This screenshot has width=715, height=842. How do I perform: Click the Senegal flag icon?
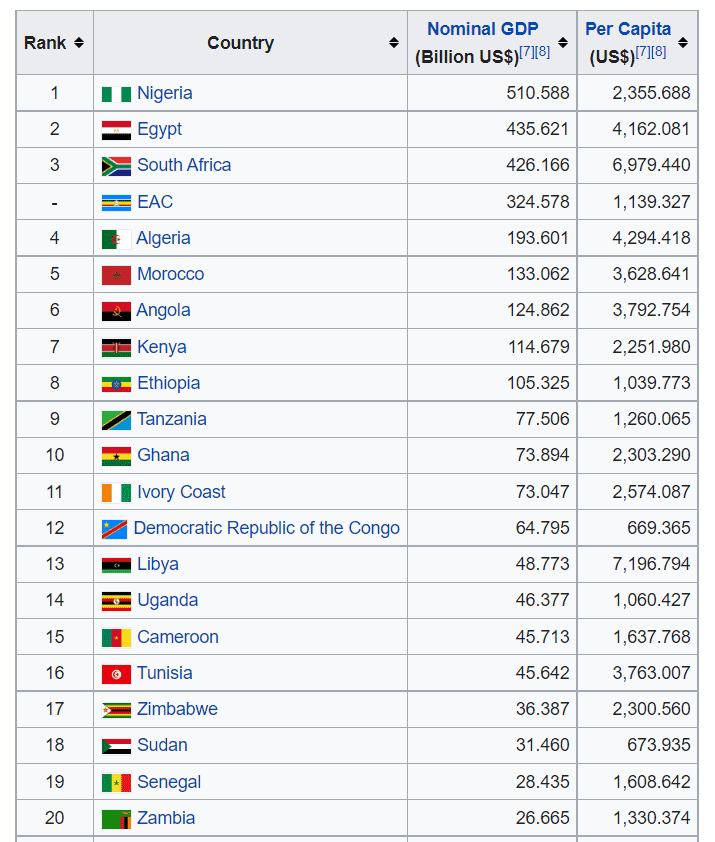[116, 783]
